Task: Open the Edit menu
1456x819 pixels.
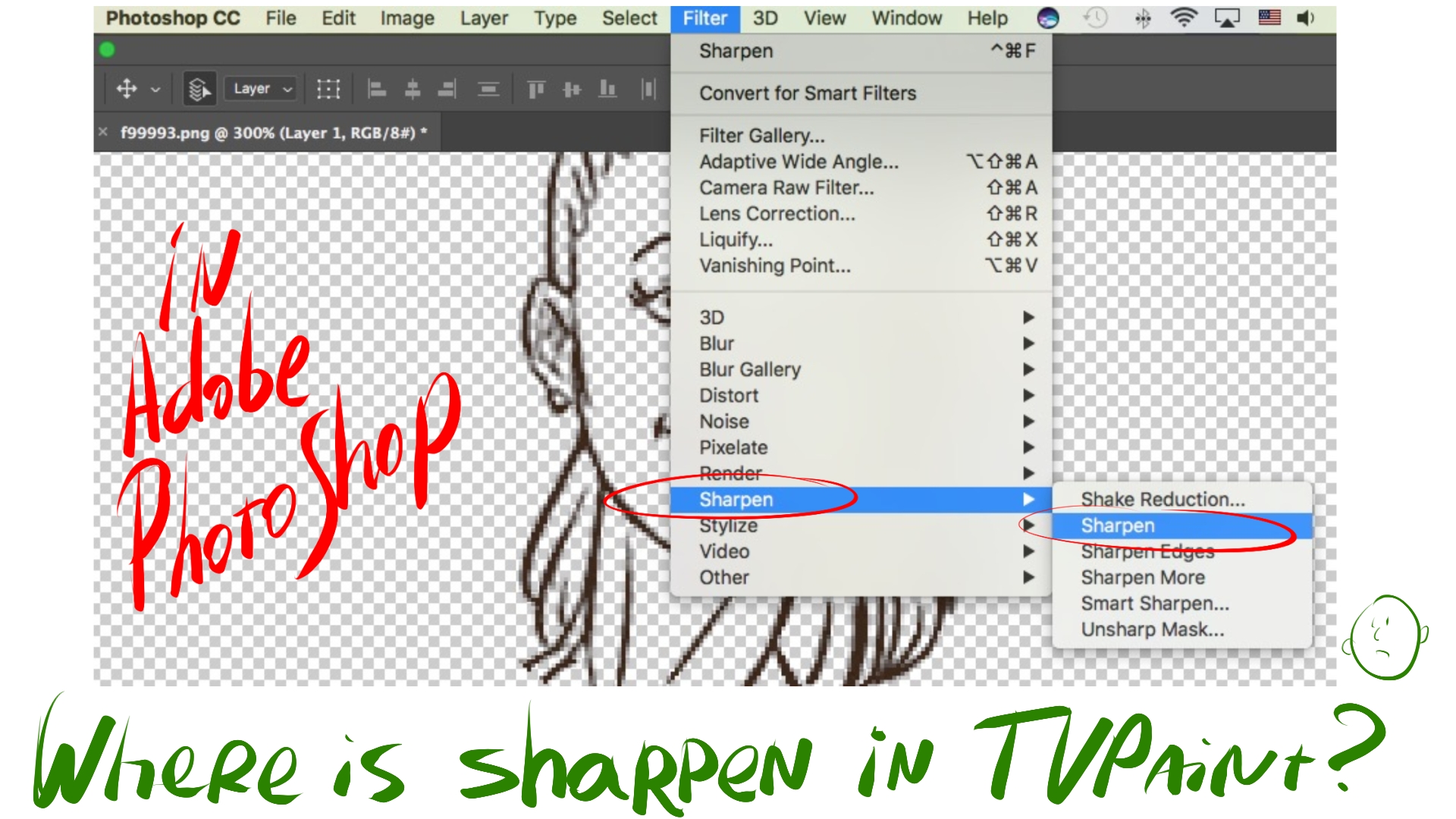Action: (x=338, y=18)
